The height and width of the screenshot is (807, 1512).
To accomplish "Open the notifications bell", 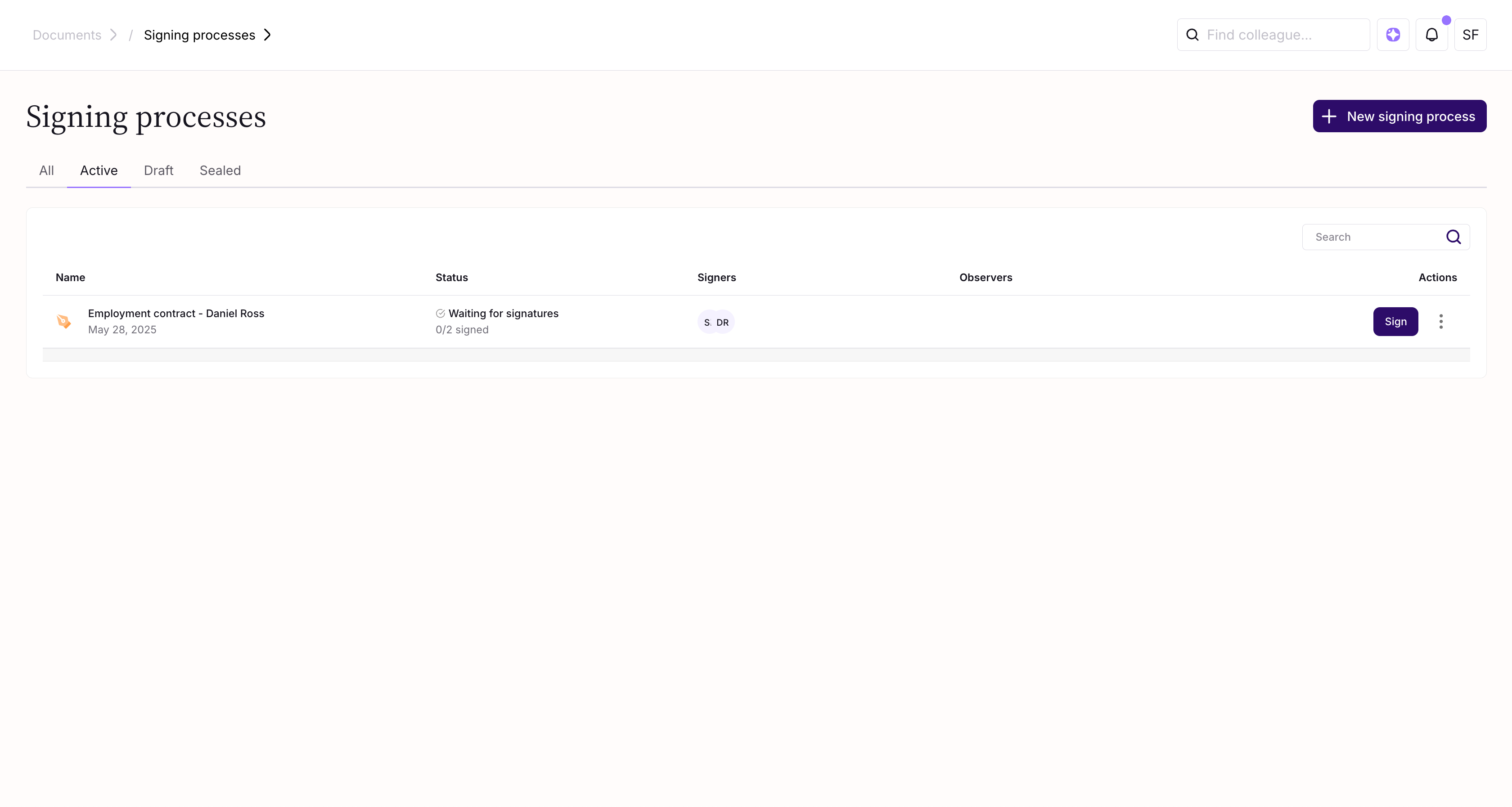I will pos(1431,35).
